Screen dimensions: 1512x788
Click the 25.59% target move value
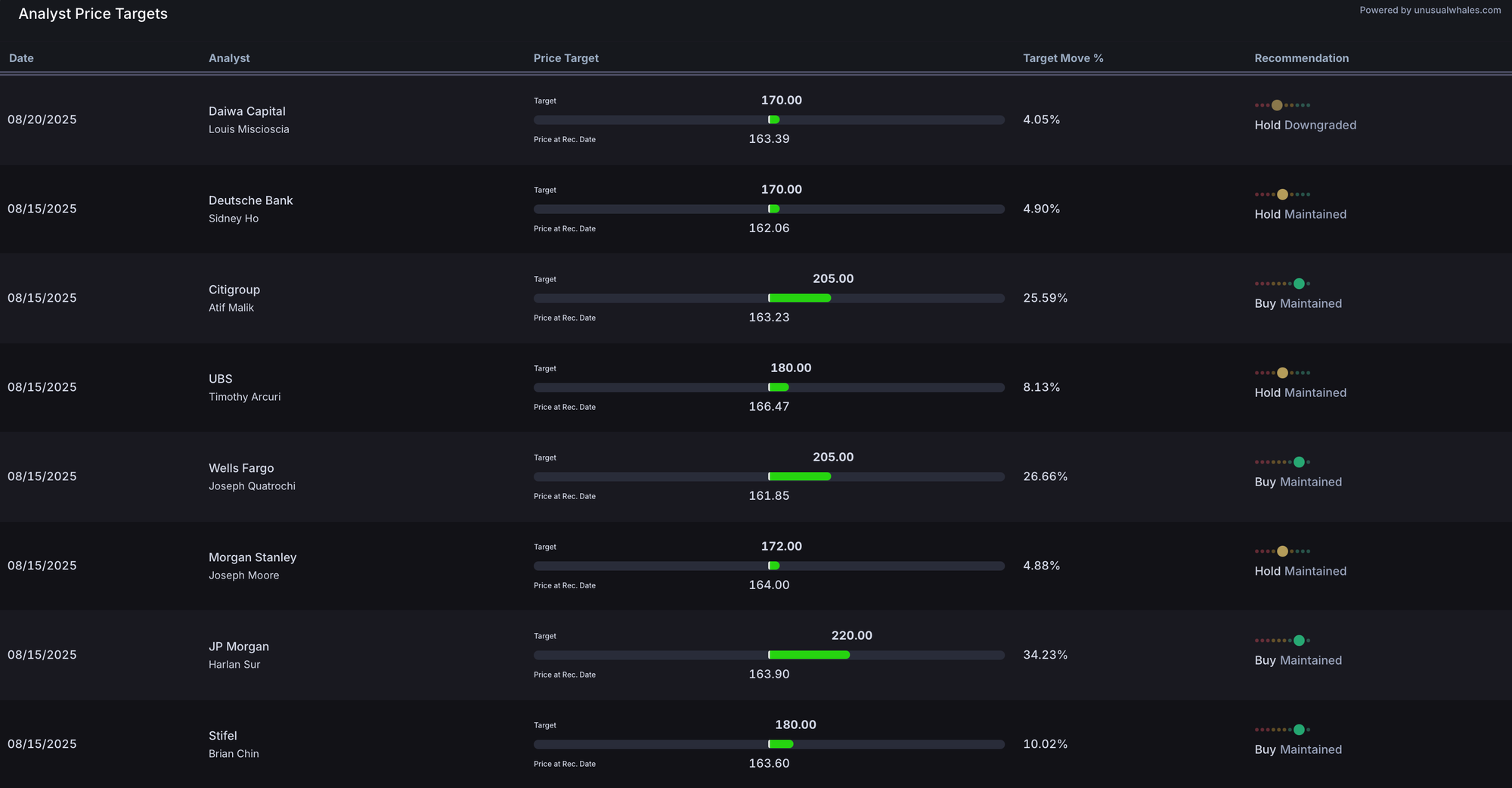1046,298
